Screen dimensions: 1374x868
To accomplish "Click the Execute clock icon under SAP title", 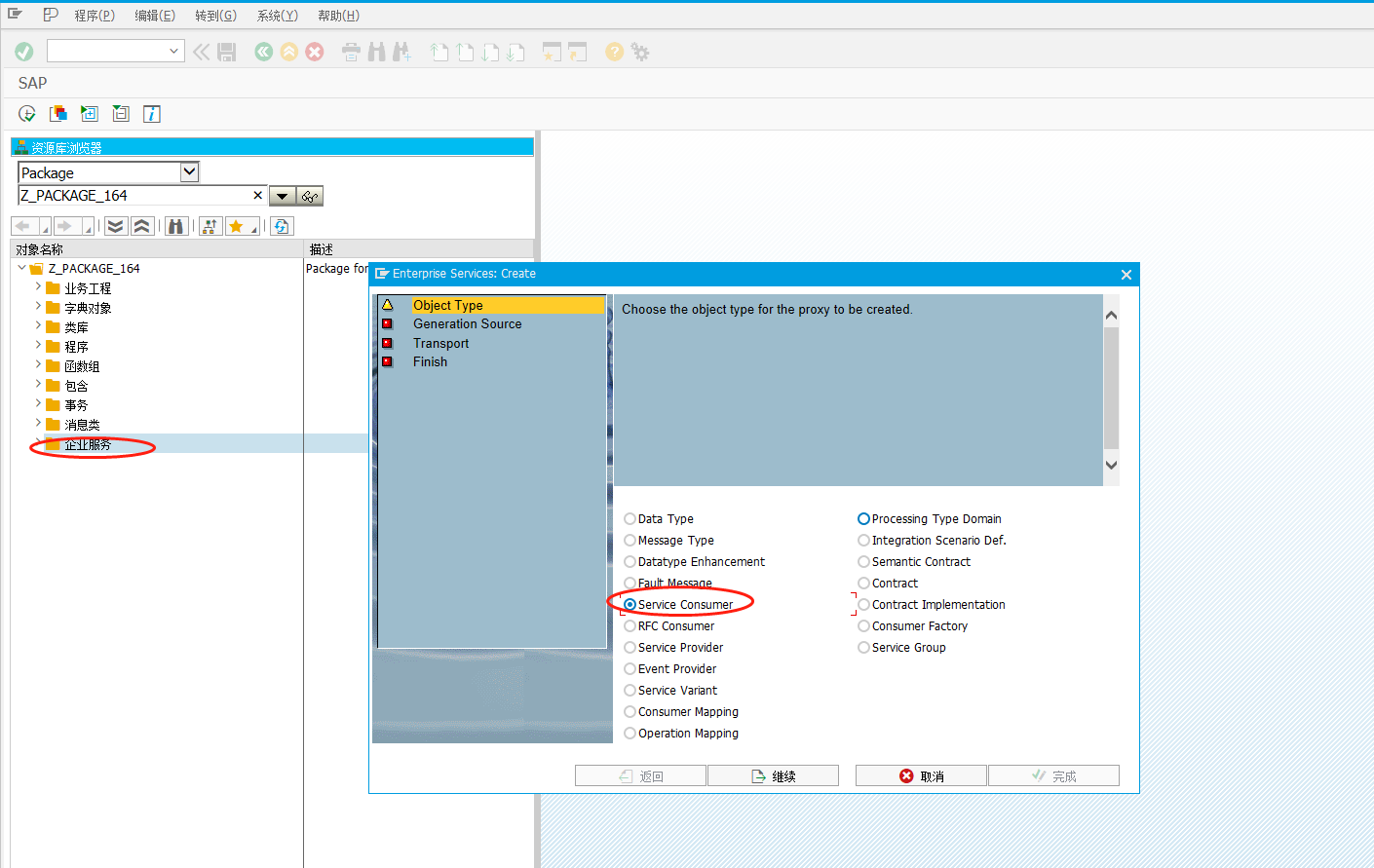I will [27, 114].
